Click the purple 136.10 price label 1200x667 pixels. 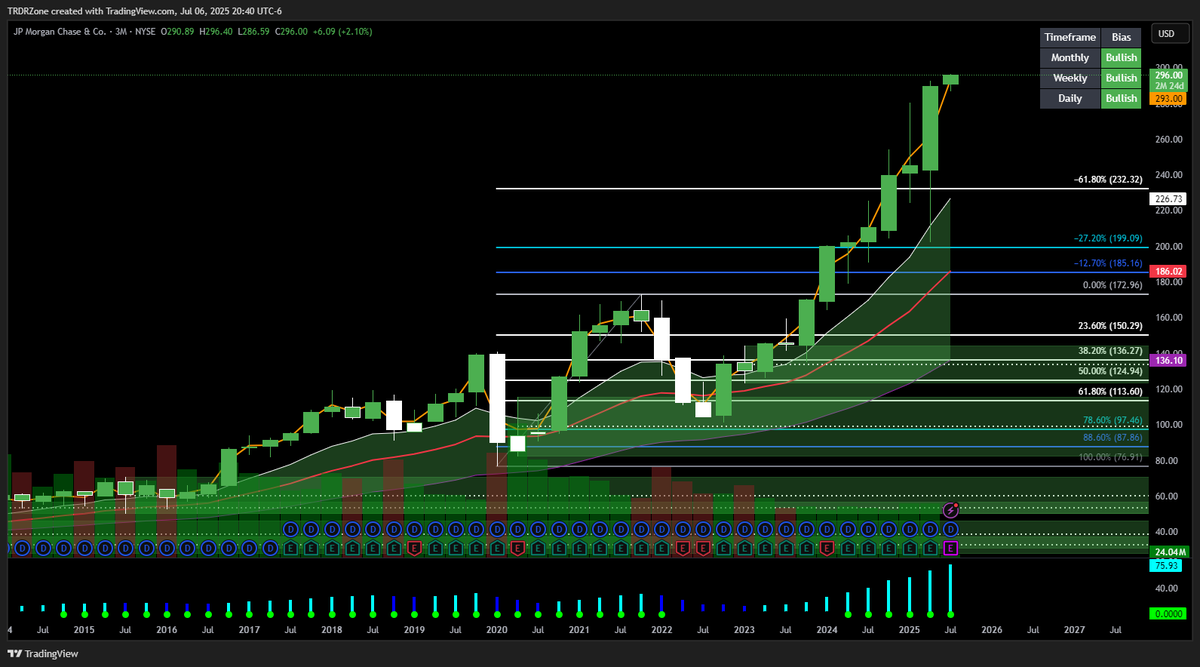point(1169,360)
